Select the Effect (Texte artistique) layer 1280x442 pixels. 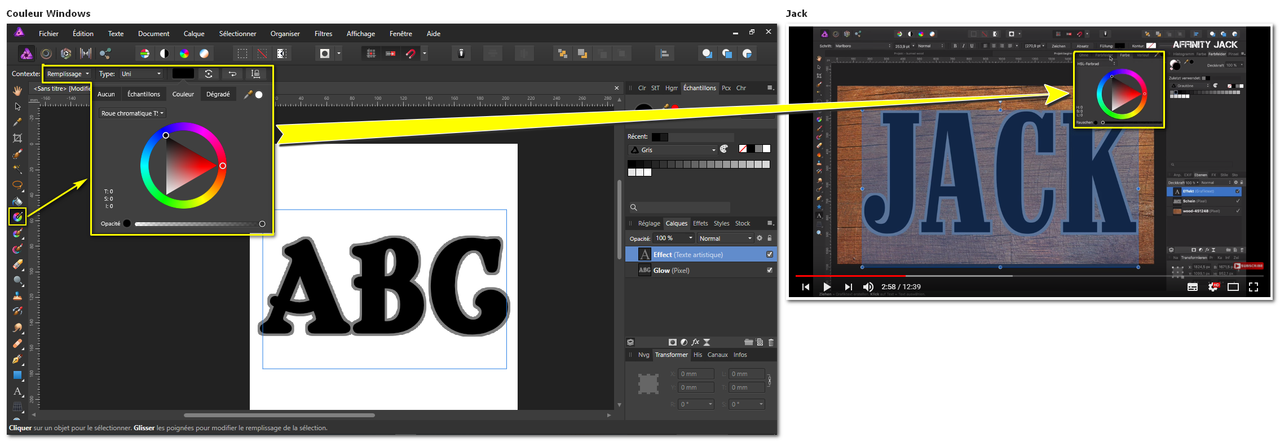(x=702, y=255)
